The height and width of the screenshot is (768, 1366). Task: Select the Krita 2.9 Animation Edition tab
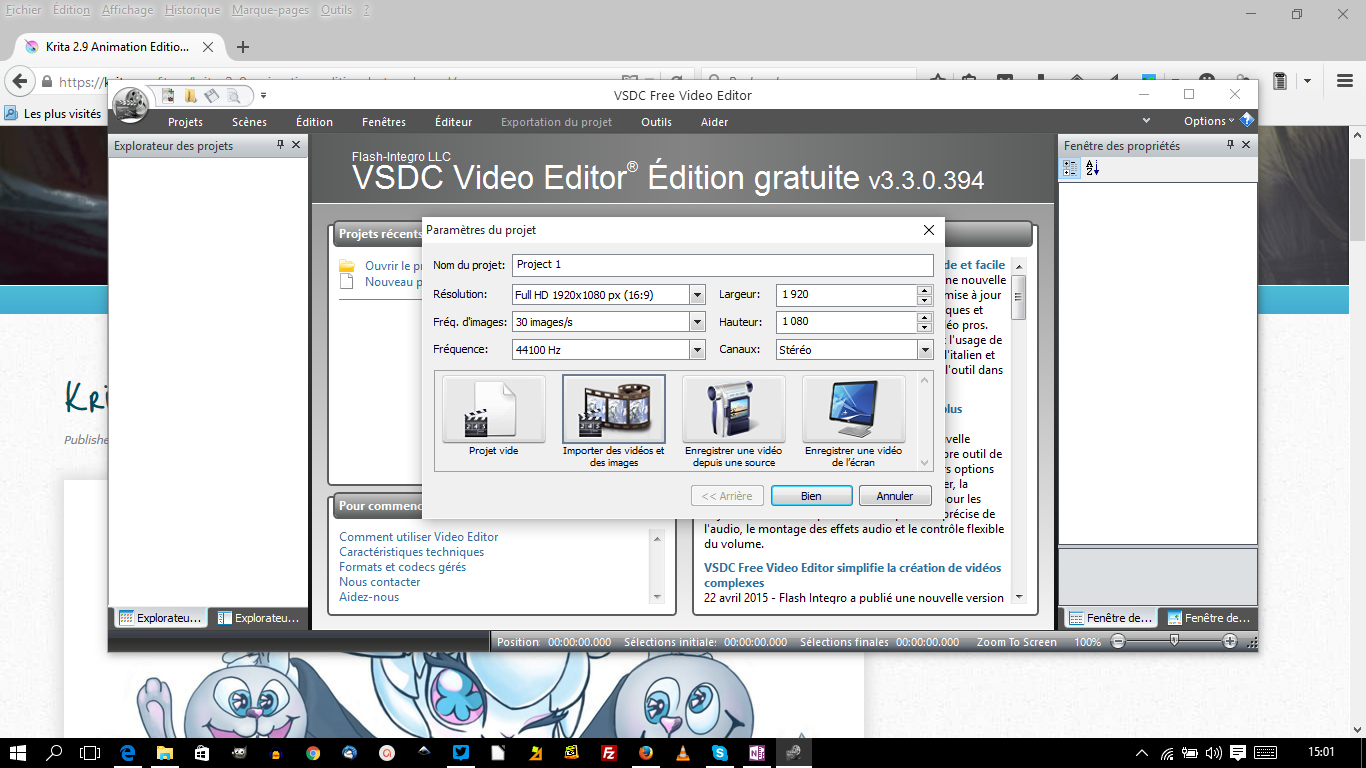[119, 47]
